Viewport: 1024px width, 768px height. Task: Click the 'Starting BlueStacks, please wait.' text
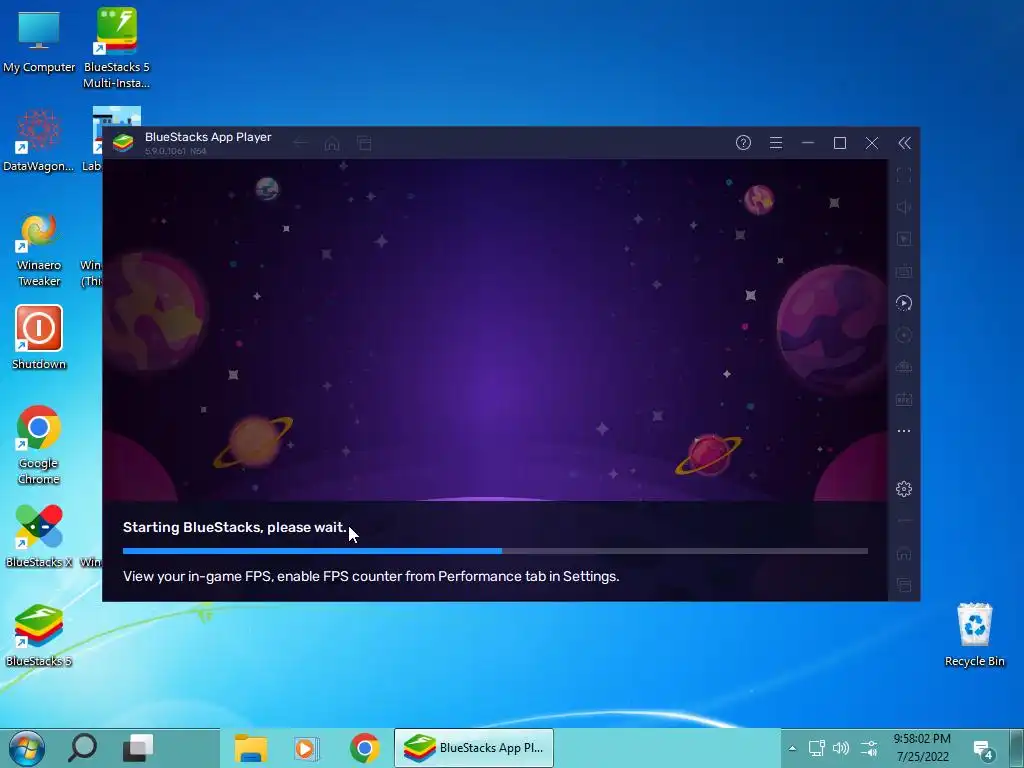tap(234, 527)
